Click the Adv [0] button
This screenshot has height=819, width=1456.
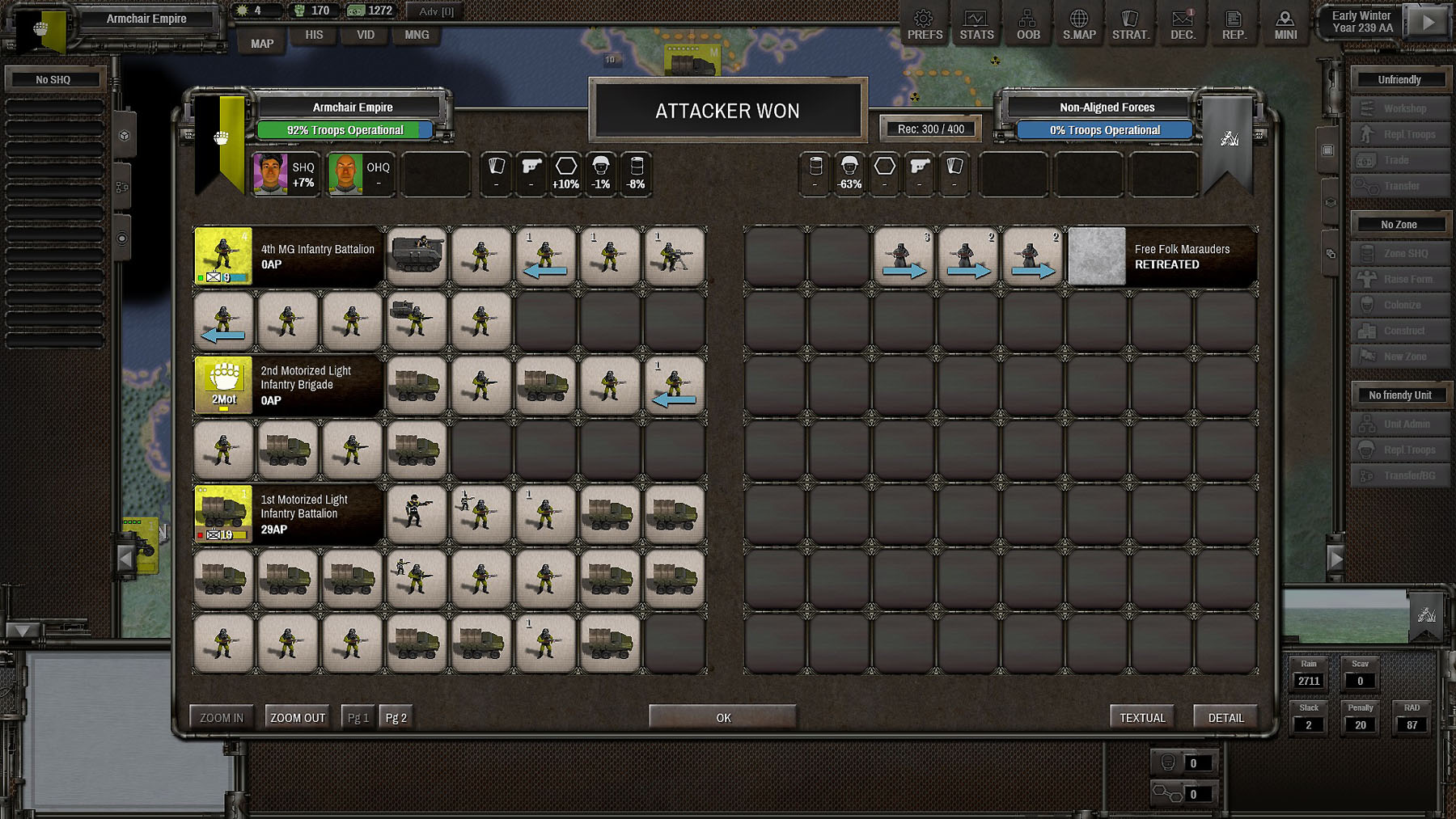pos(437,11)
